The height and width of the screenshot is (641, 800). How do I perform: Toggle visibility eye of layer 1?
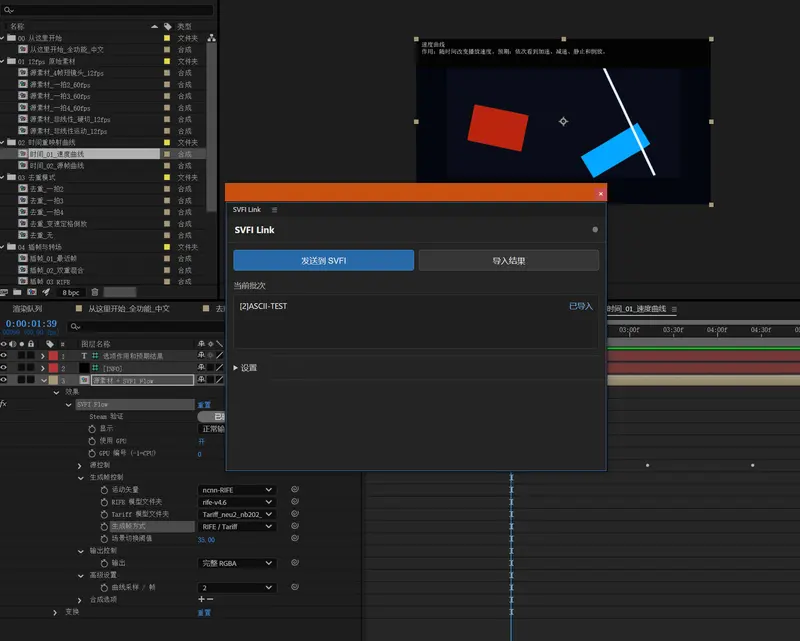[x=4, y=356]
